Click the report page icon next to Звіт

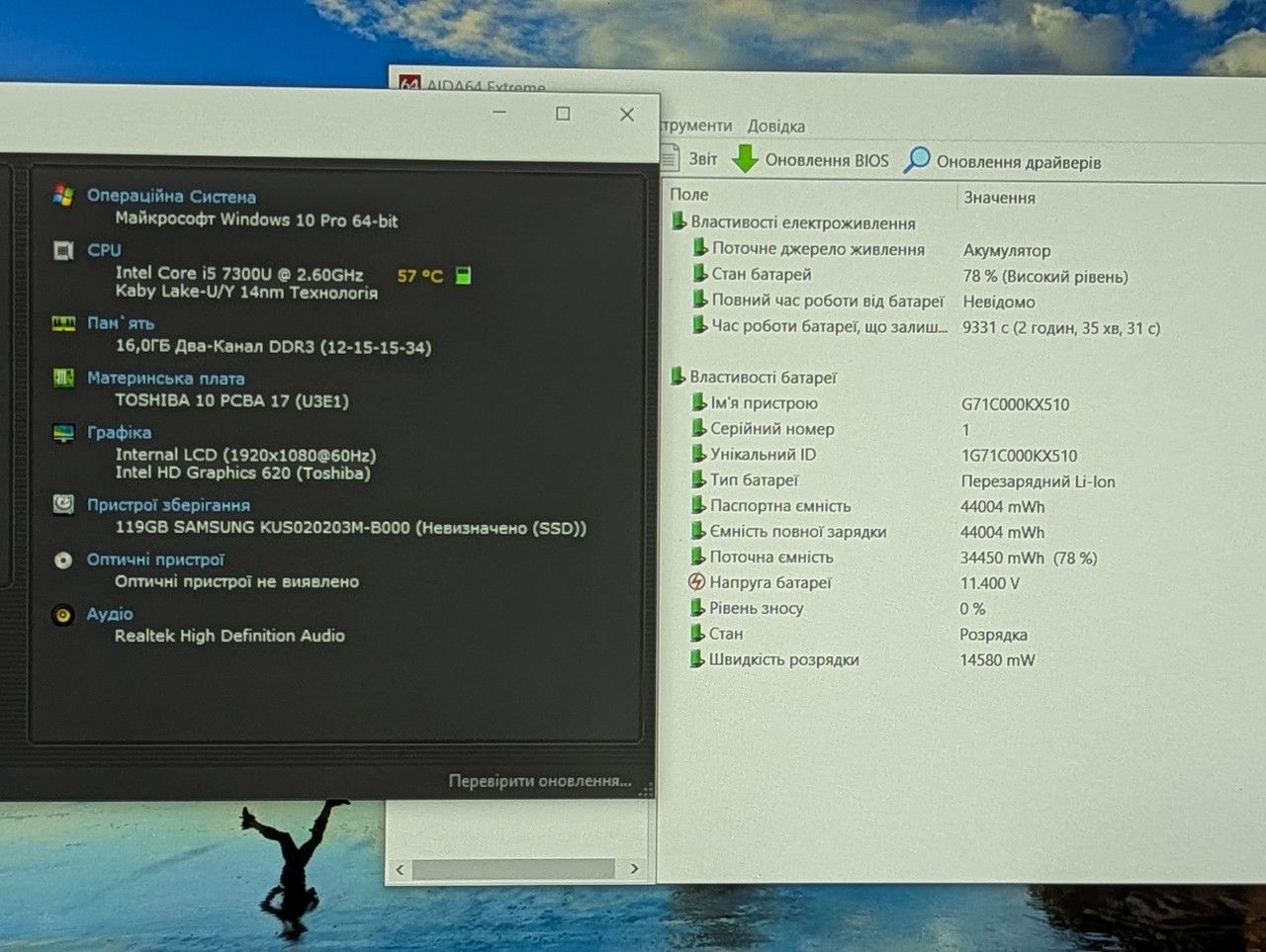671,157
